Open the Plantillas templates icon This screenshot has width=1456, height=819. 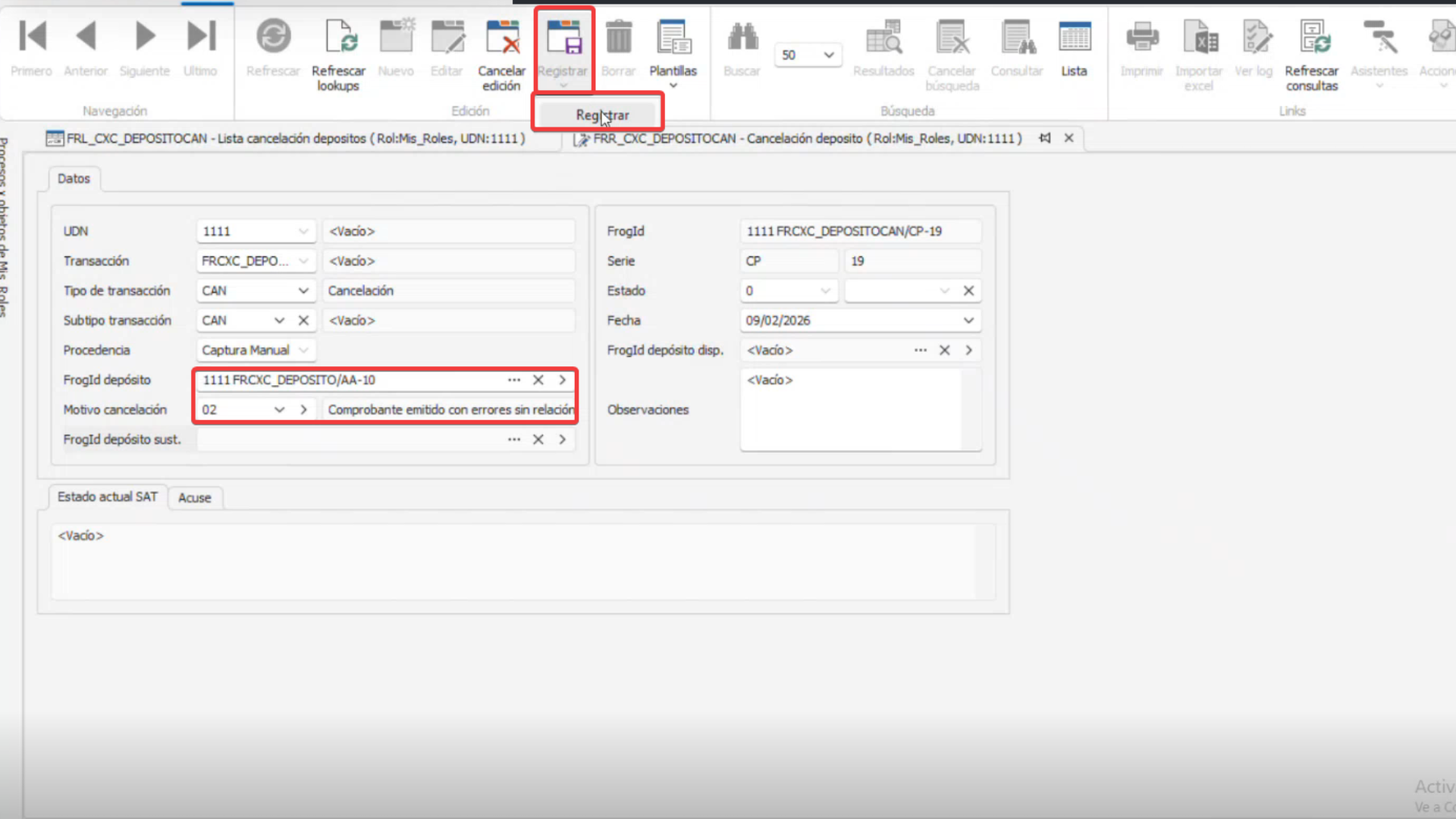pos(673,38)
